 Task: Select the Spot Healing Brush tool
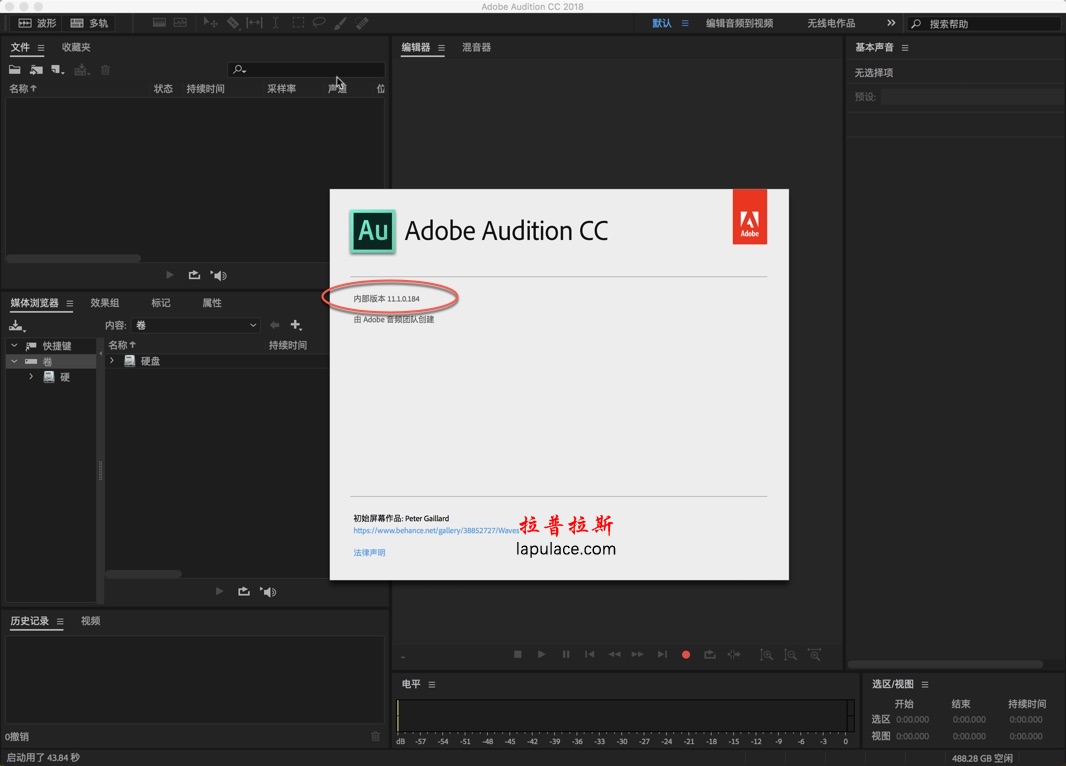[x=362, y=23]
